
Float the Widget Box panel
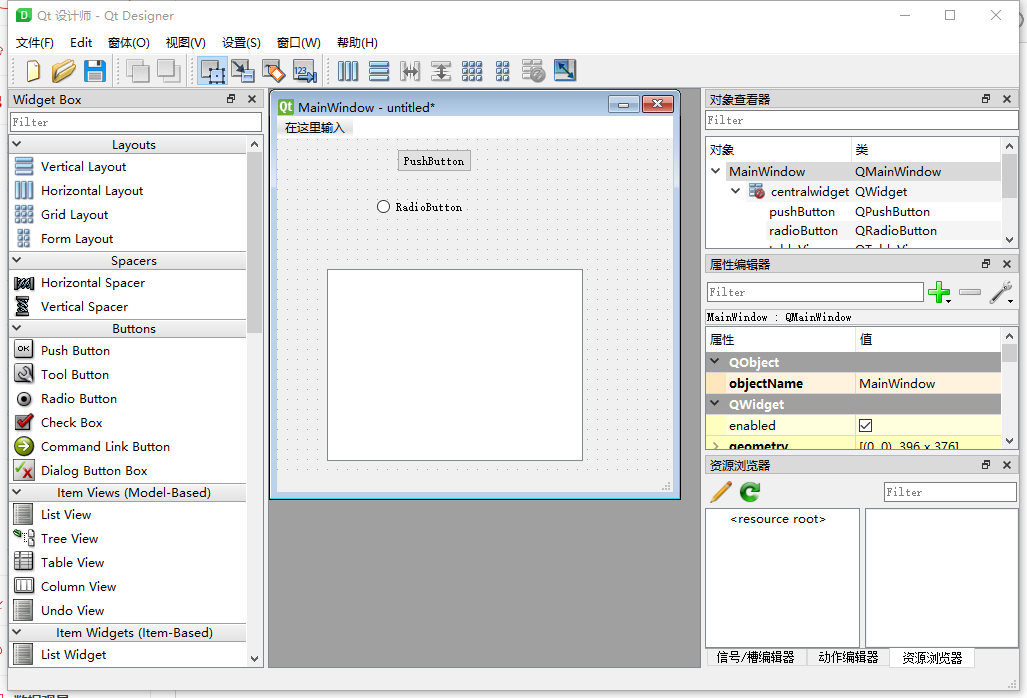[x=231, y=99]
